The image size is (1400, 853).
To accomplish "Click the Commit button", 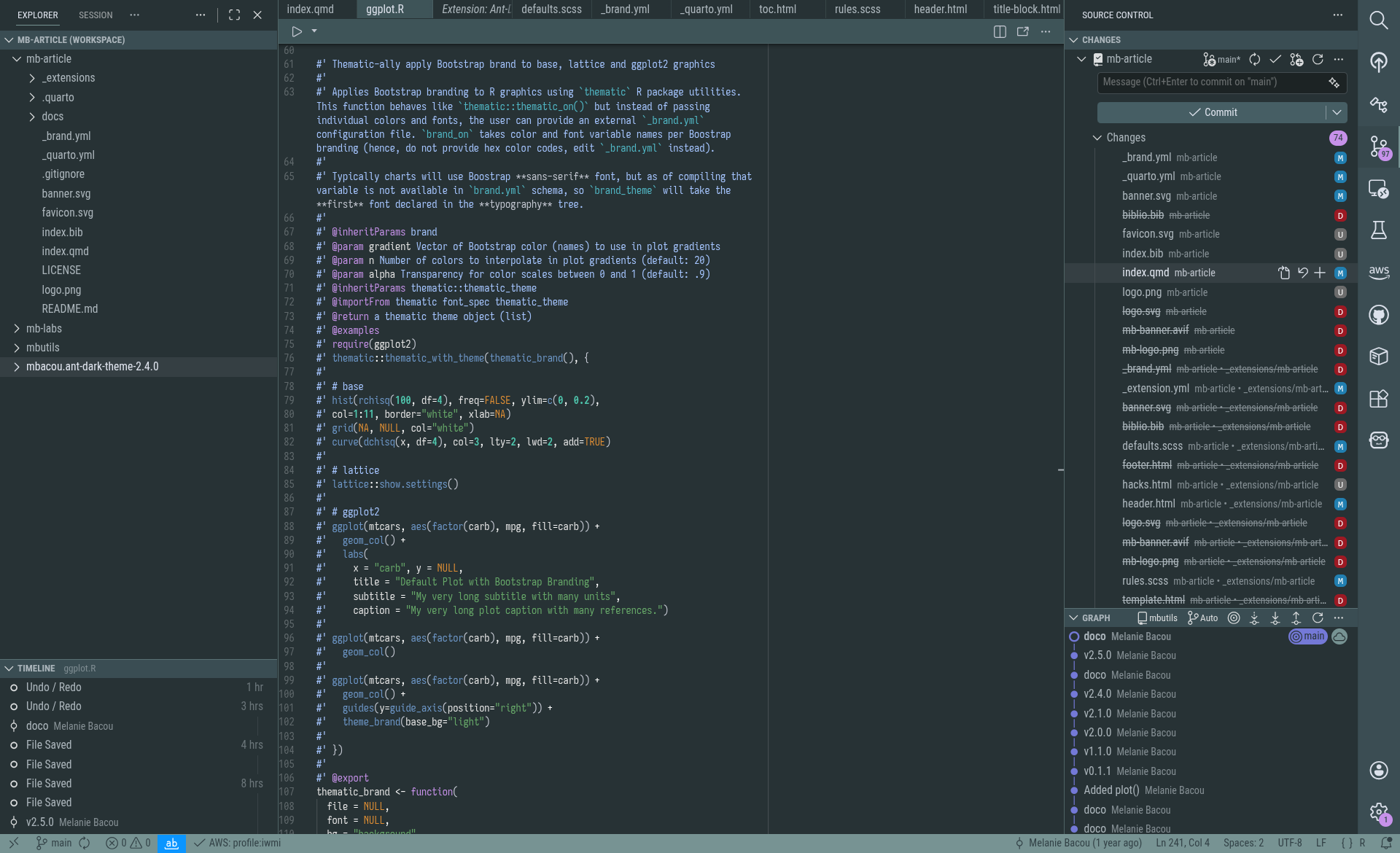I will click(x=1211, y=112).
